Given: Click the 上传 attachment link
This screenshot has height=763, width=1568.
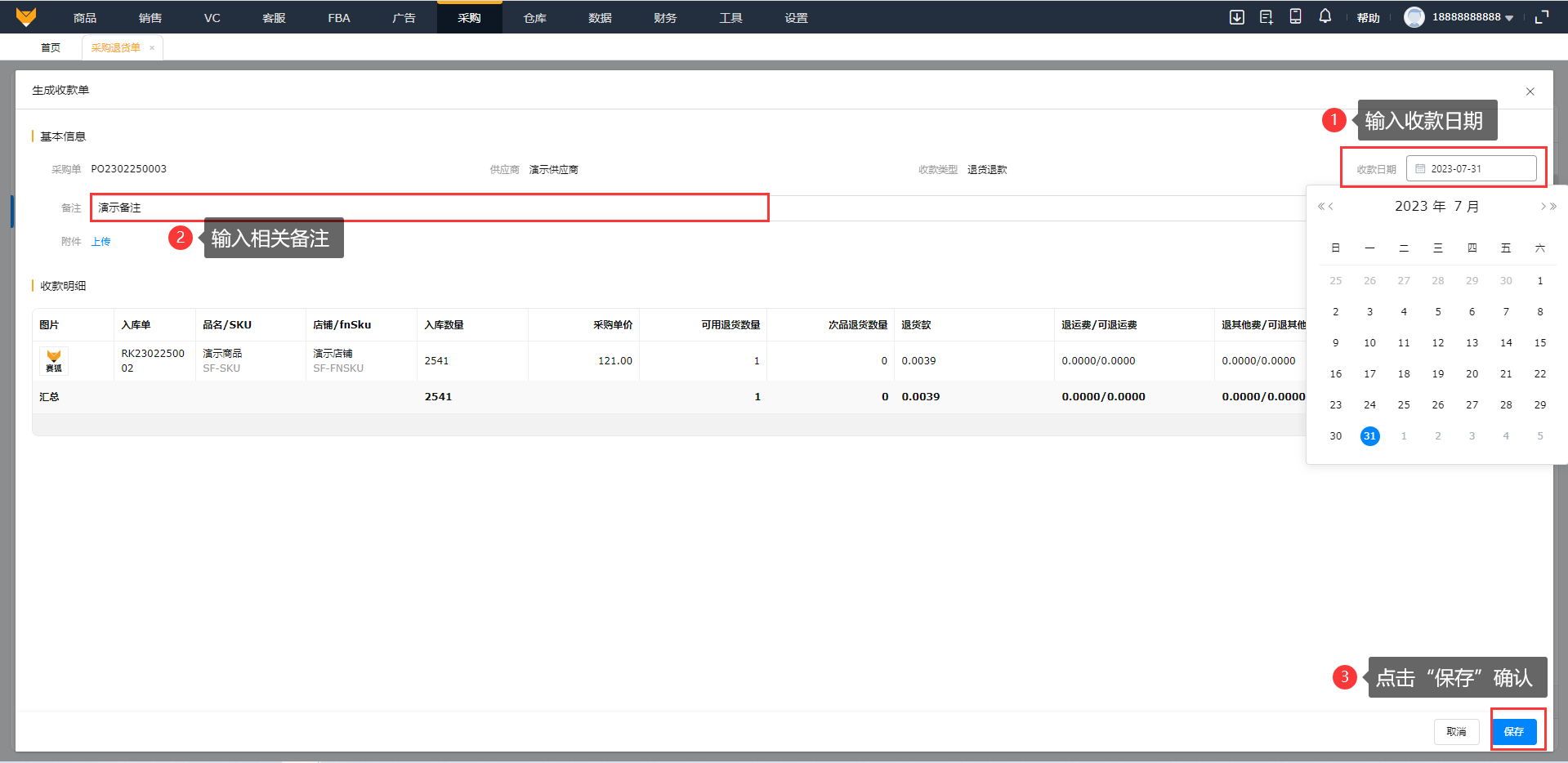Looking at the screenshot, I should (x=101, y=242).
